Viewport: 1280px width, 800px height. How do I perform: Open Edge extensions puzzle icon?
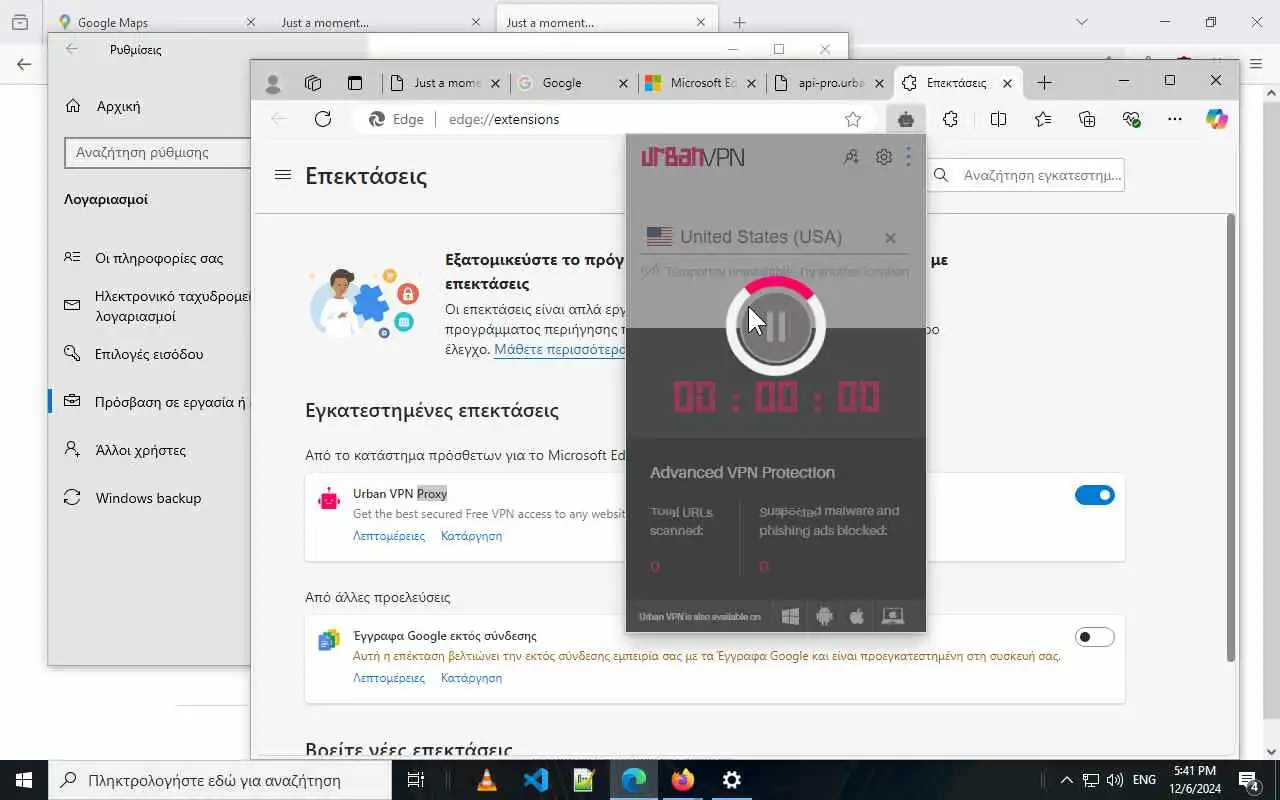point(950,119)
